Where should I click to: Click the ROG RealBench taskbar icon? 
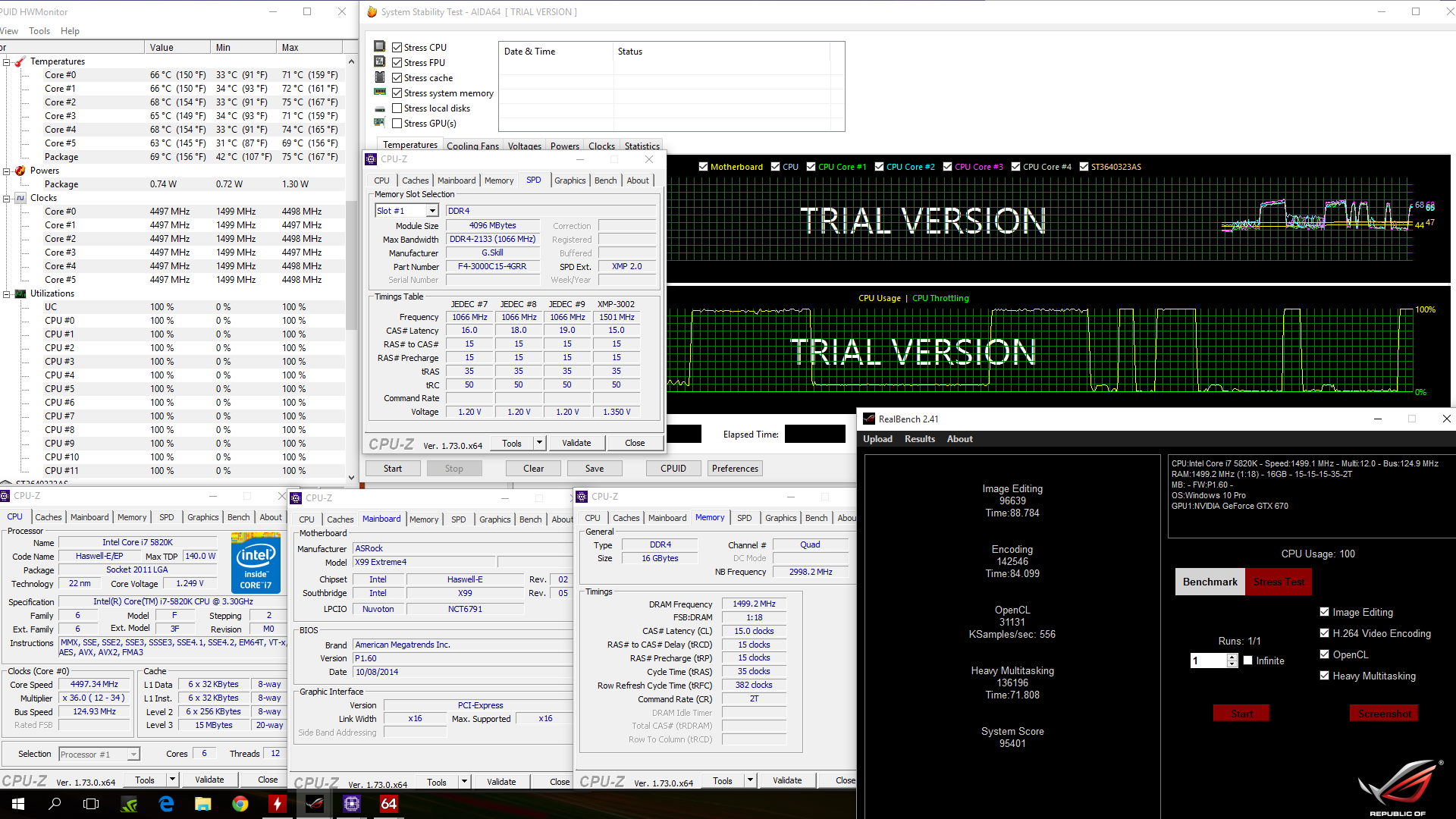315,804
